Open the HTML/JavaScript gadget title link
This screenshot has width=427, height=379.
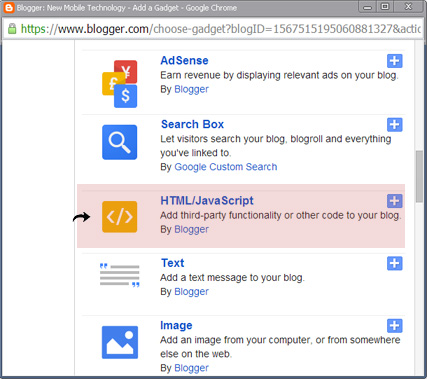207,201
